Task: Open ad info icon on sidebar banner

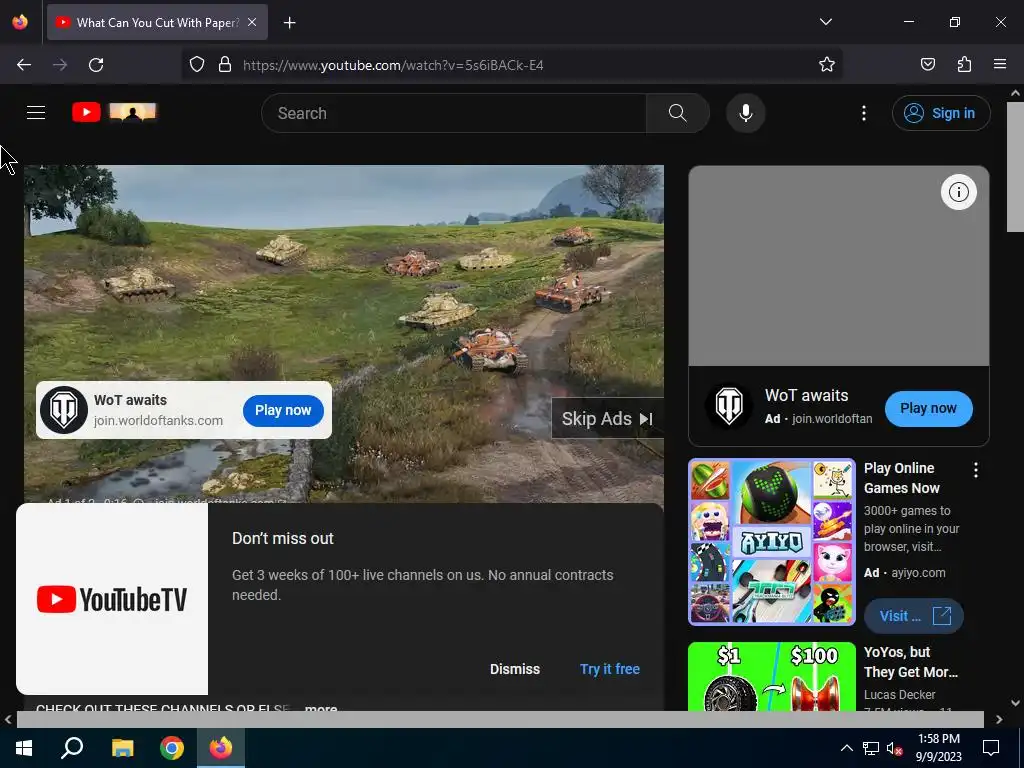Action: coord(958,192)
